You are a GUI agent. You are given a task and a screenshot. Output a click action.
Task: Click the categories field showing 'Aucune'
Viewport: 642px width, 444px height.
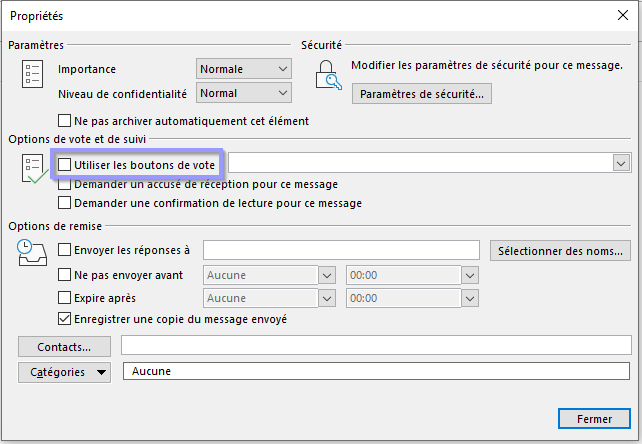click(x=376, y=371)
